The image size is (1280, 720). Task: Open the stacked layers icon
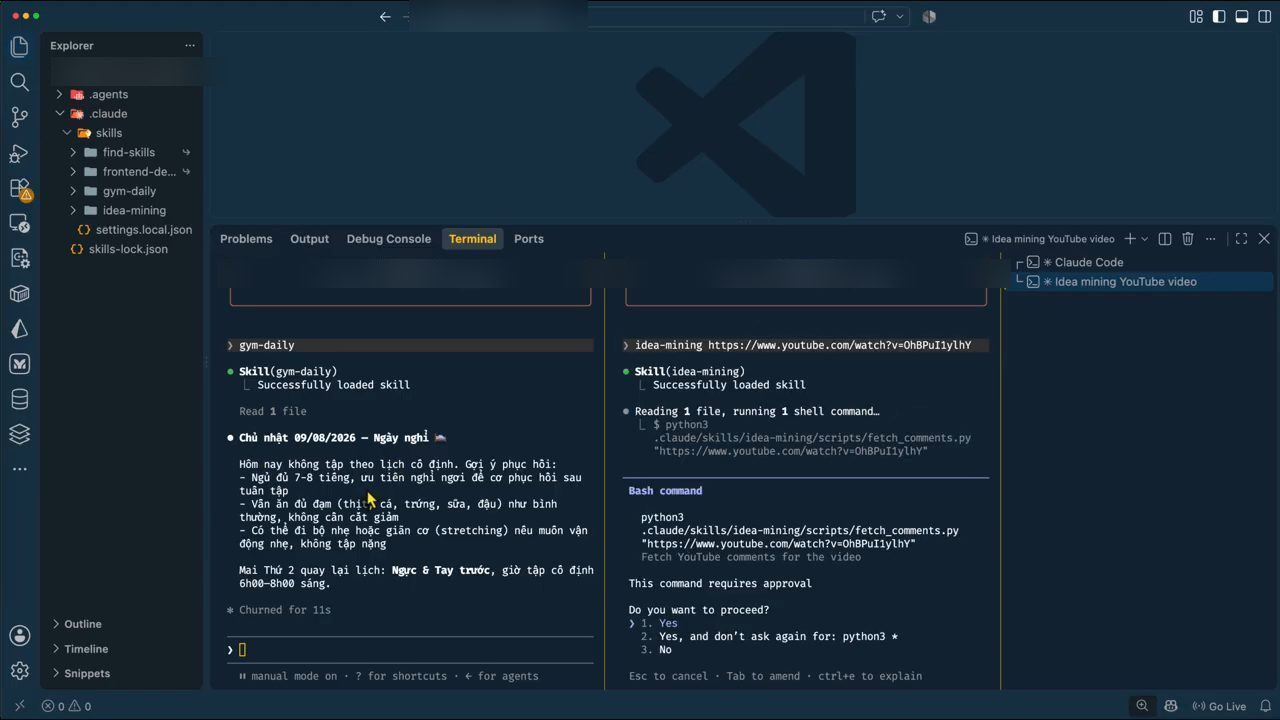[19, 434]
